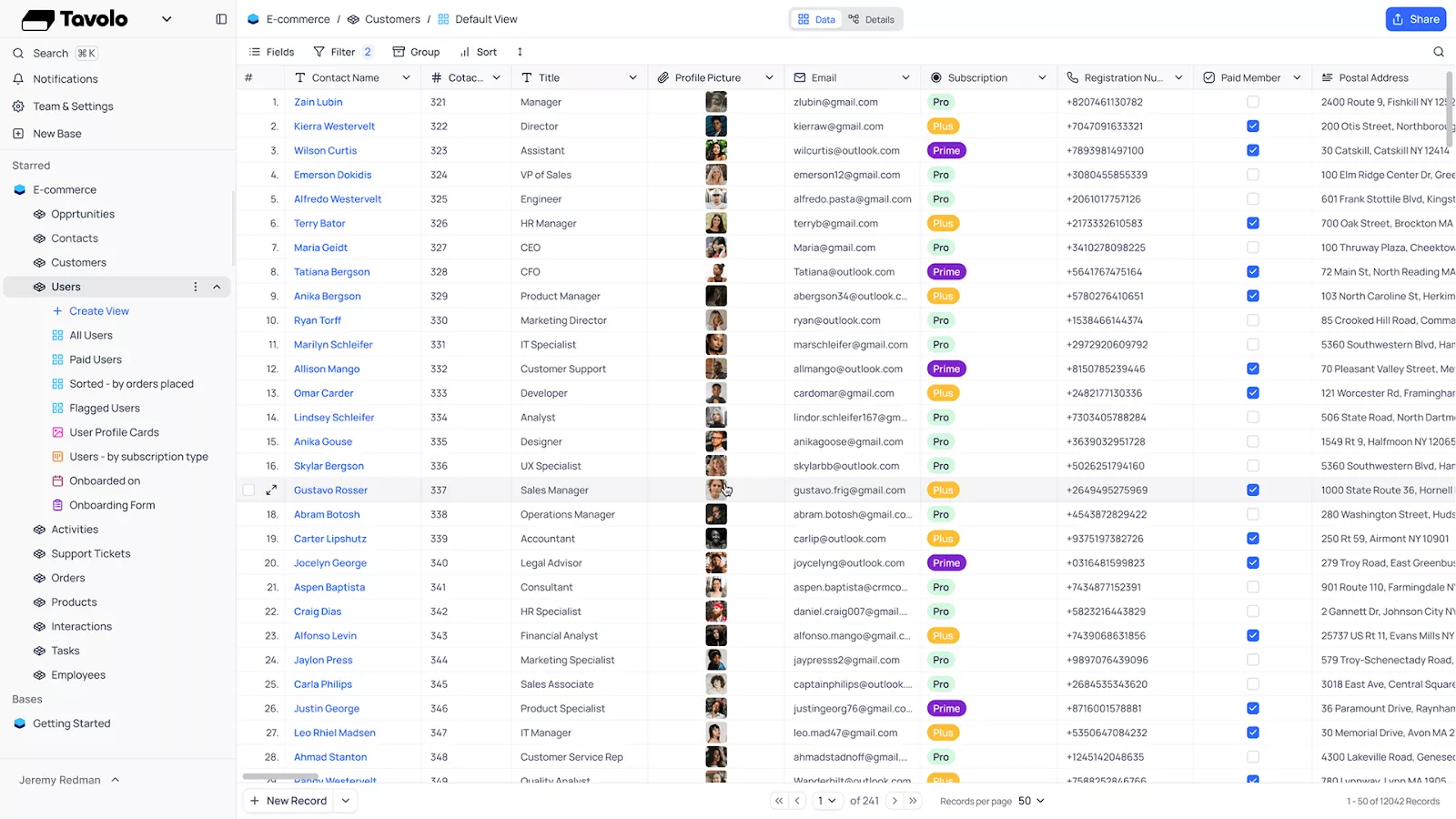Open the three-dot menu beside Users
Image resolution: width=1456 pixels, height=819 pixels.
tap(195, 287)
